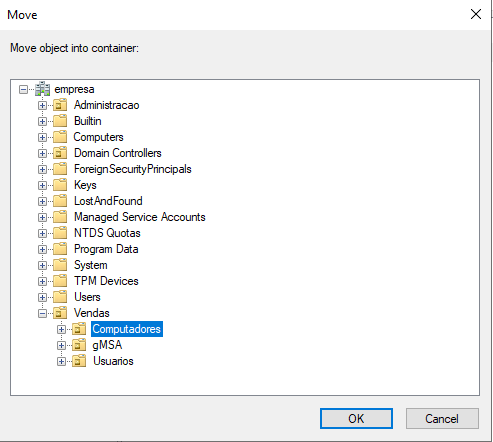Collapse the Vendas node

42,313
